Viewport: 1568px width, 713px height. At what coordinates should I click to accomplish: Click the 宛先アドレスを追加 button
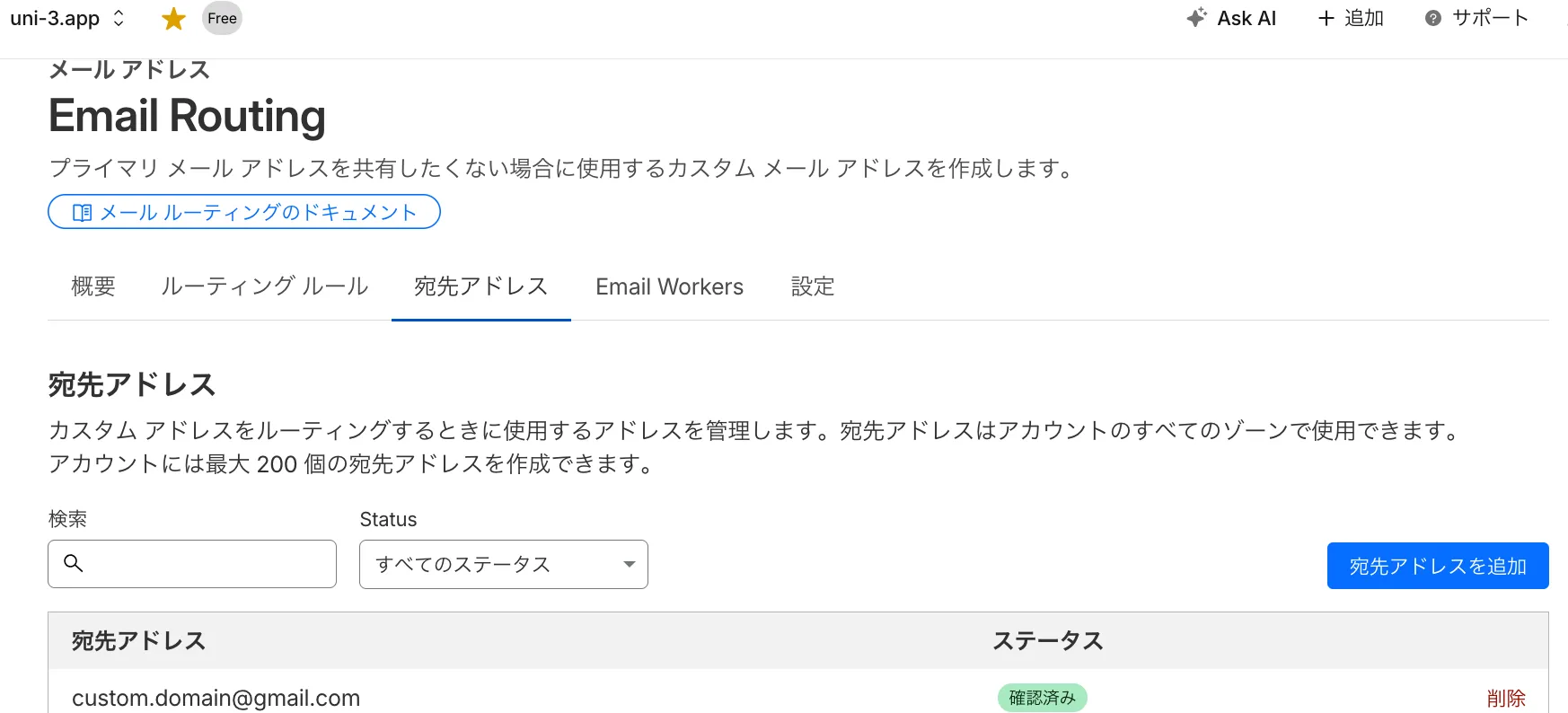[1438, 566]
